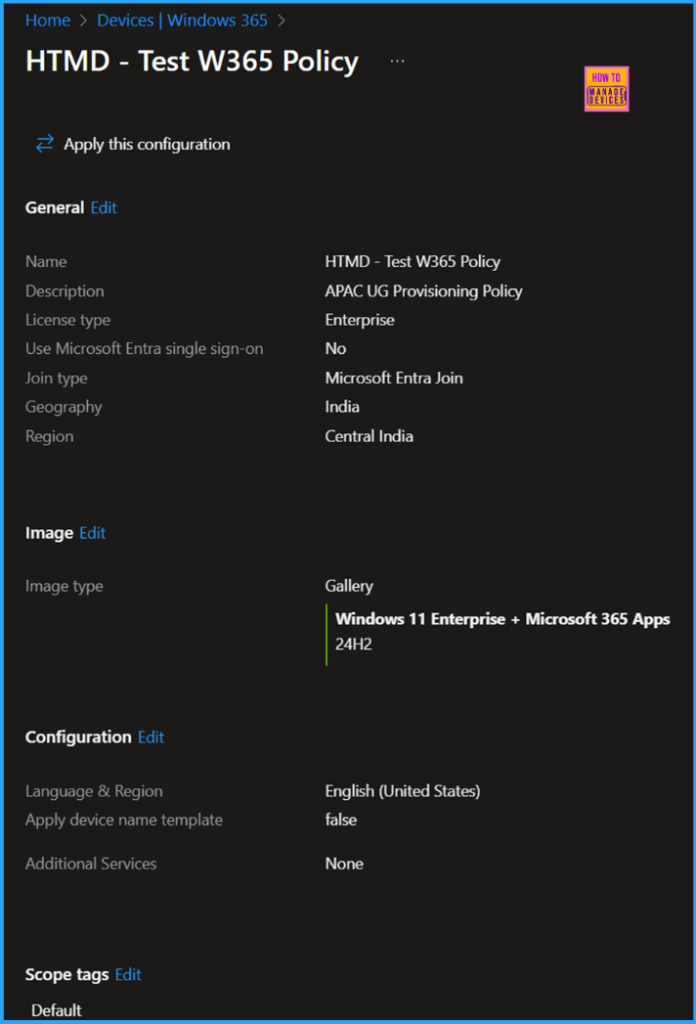Click English (United States) value
696x1024 pixels.
[x=403, y=792]
